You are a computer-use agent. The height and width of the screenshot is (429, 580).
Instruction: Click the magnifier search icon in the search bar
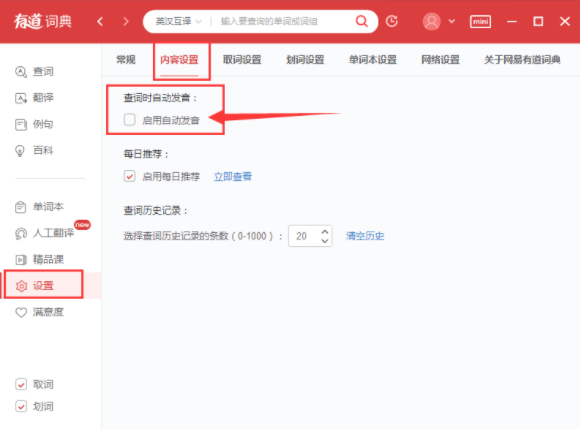coord(361,21)
